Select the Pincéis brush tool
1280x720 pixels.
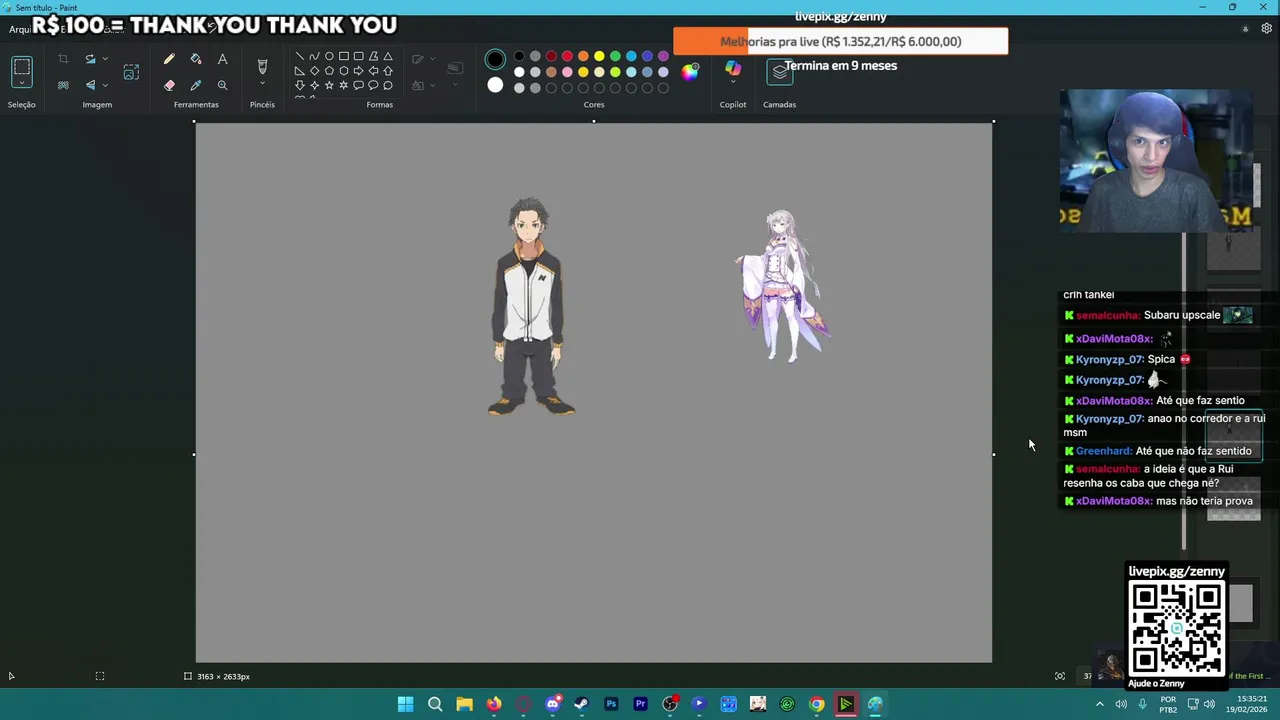pyautogui.click(x=262, y=66)
